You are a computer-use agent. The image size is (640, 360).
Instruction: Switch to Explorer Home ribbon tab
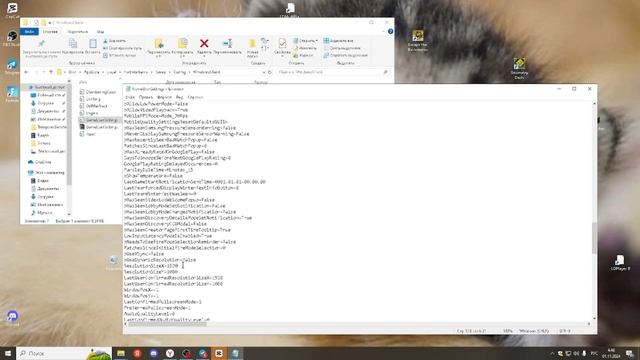[50, 31]
